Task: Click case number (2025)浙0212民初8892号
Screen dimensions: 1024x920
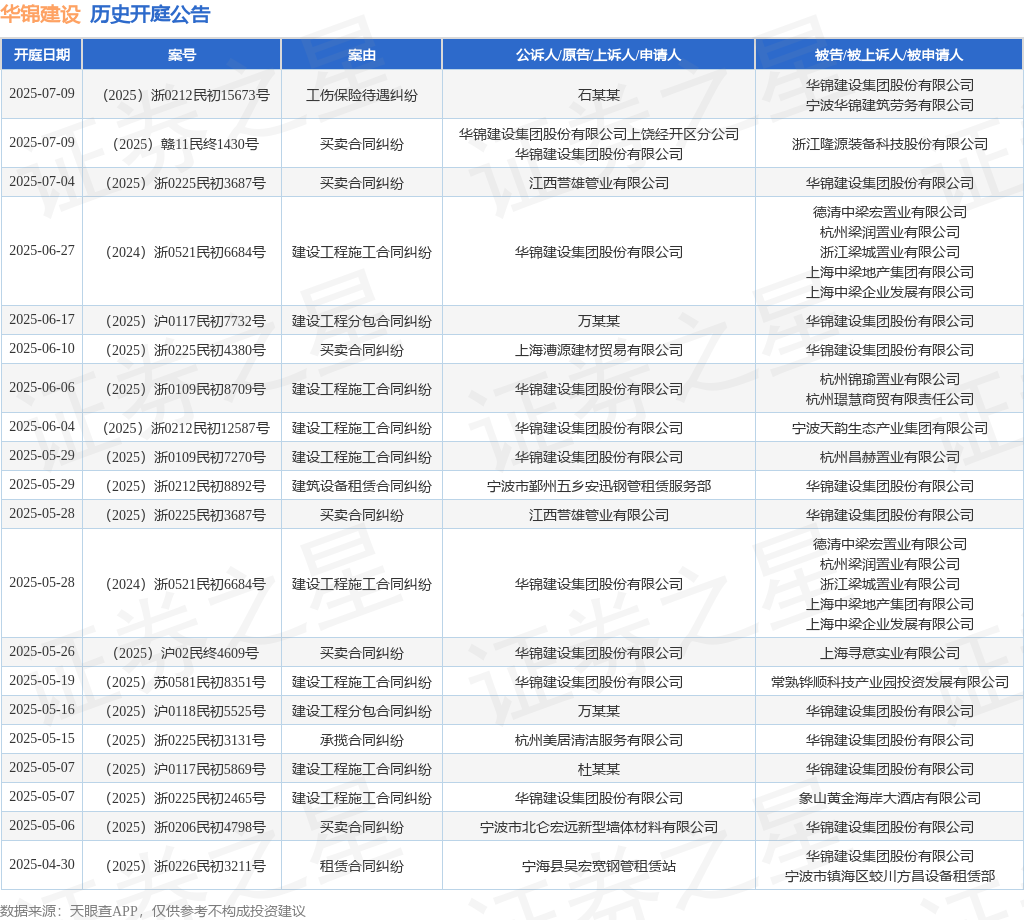Action: pyautogui.click(x=185, y=486)
